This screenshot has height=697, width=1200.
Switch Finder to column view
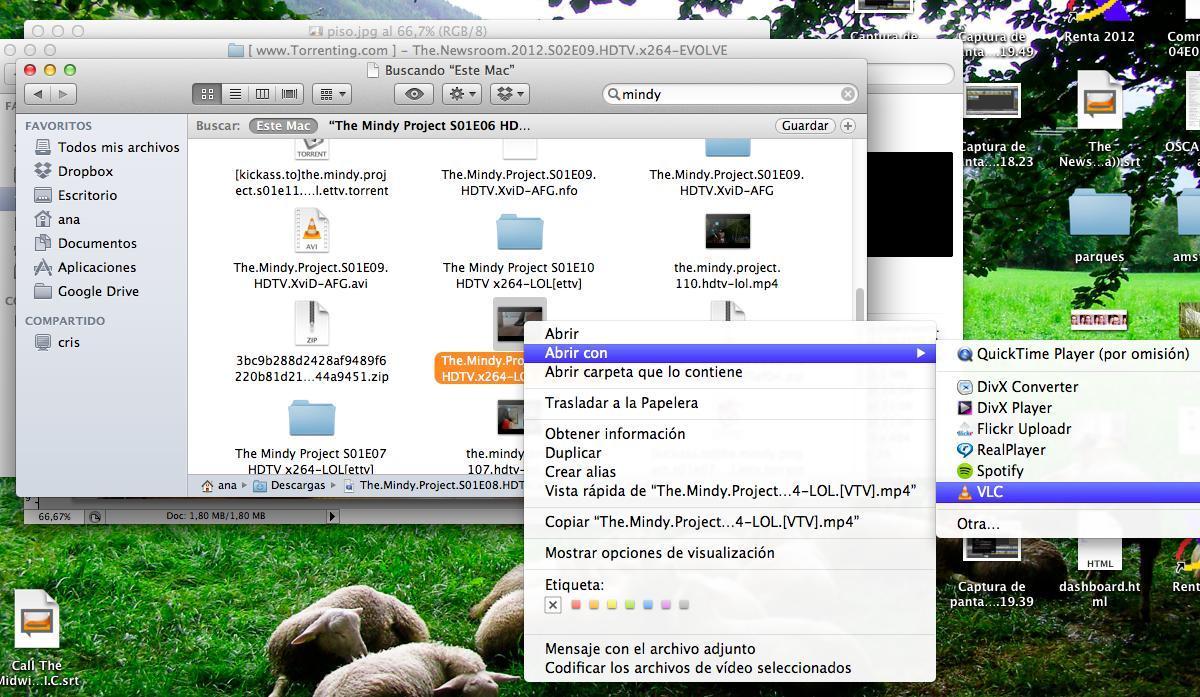click(x=262, y=94)
